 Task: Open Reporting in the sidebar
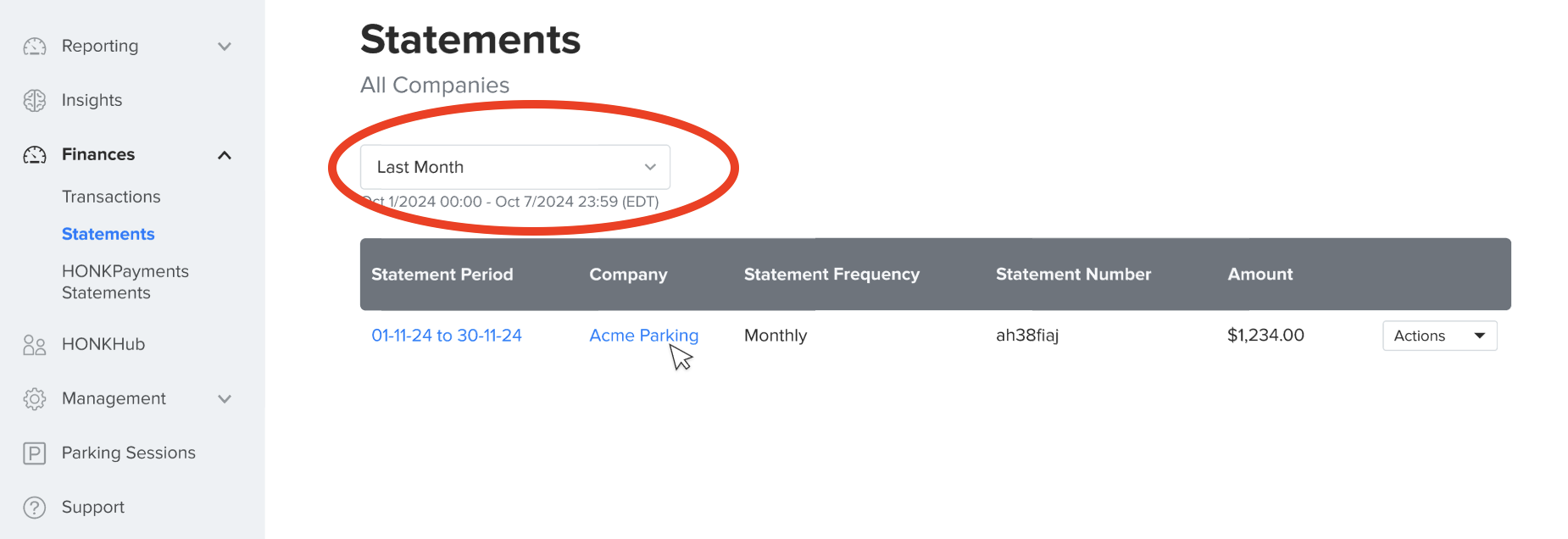click(100, 46)
